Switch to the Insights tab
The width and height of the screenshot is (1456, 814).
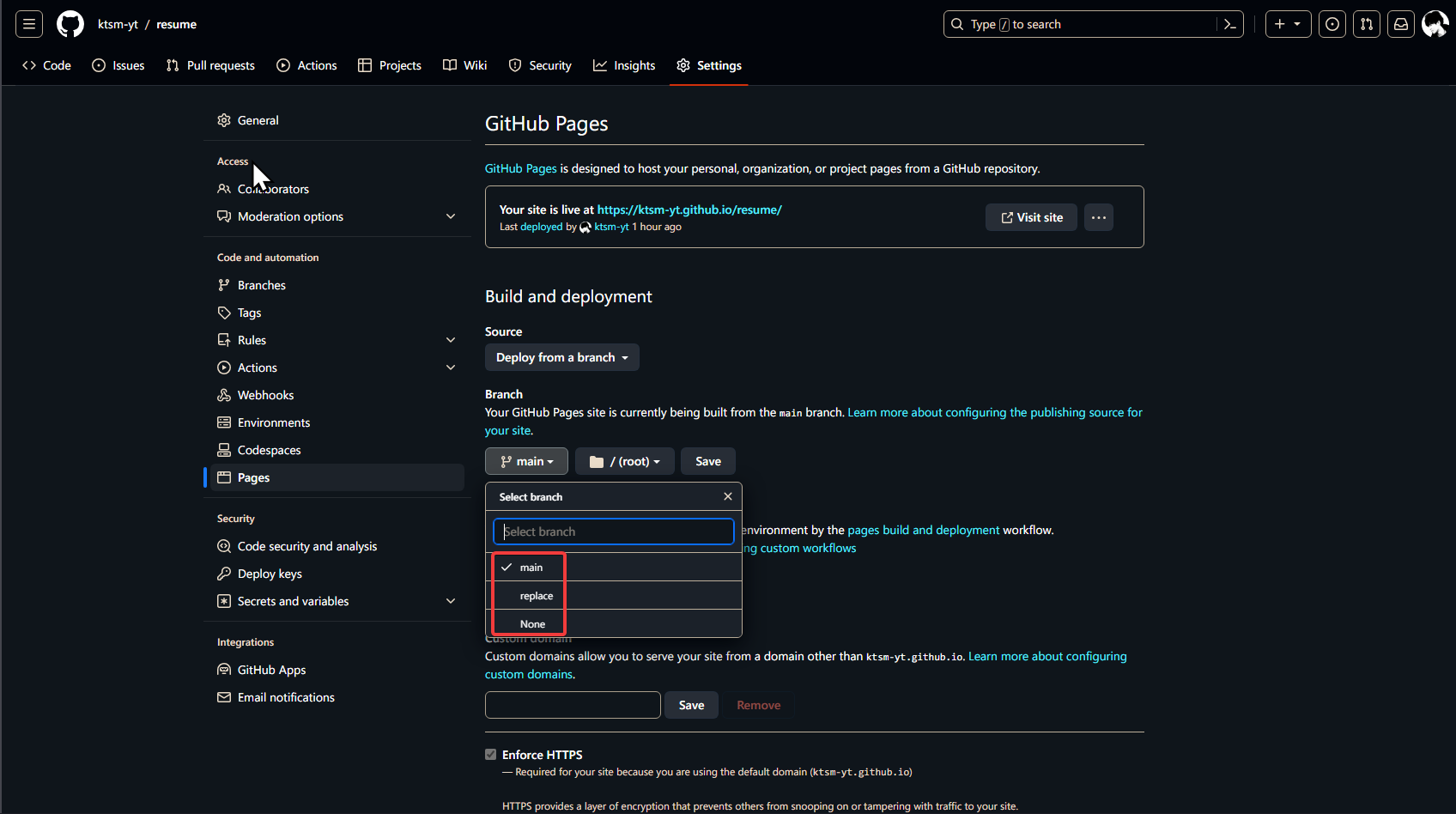pos(624,65)
